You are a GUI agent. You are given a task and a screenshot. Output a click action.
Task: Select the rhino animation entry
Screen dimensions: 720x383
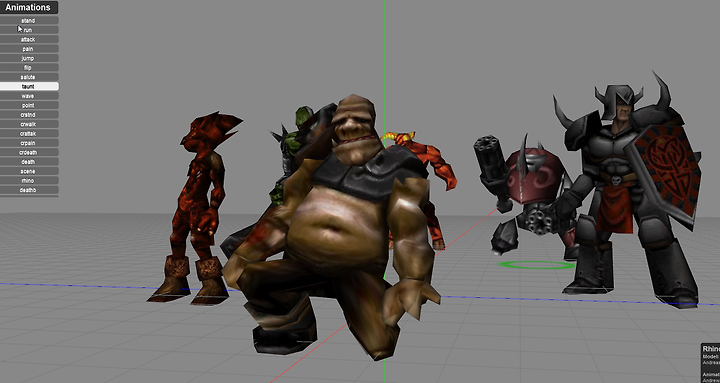(x=29, y=180)
